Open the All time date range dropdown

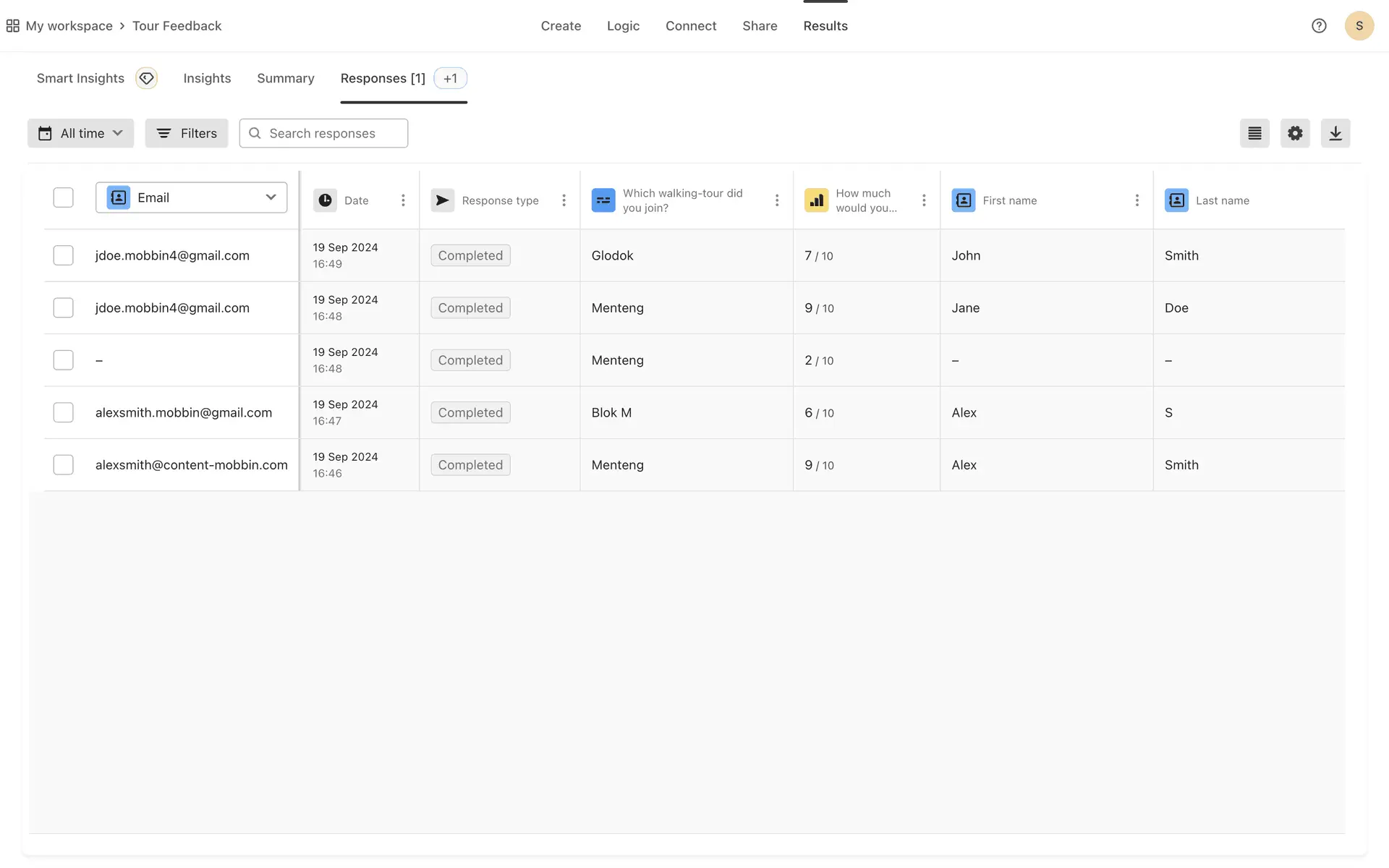[80, 133]
